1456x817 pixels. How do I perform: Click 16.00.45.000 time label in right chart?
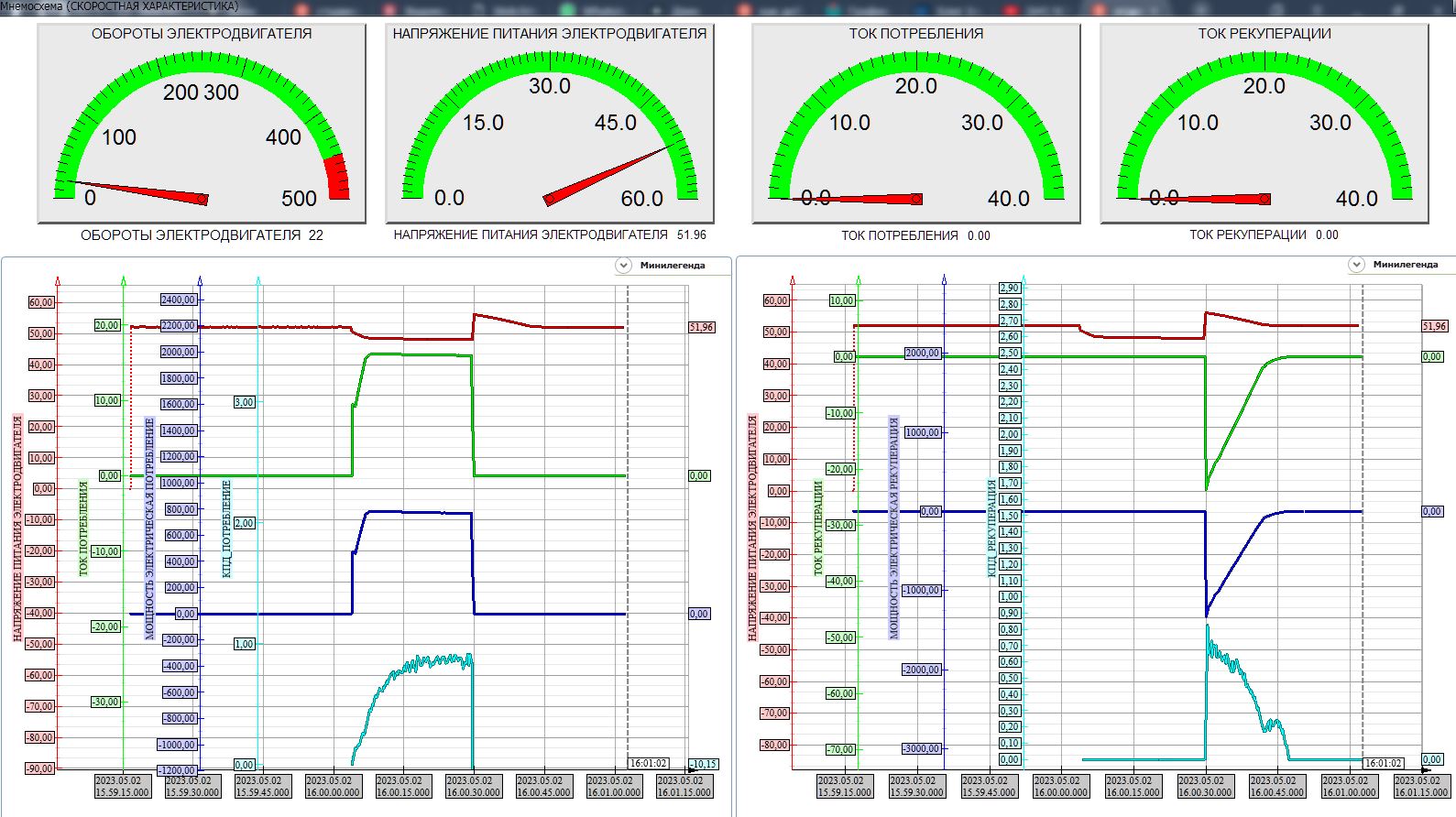click(1277, 787)
